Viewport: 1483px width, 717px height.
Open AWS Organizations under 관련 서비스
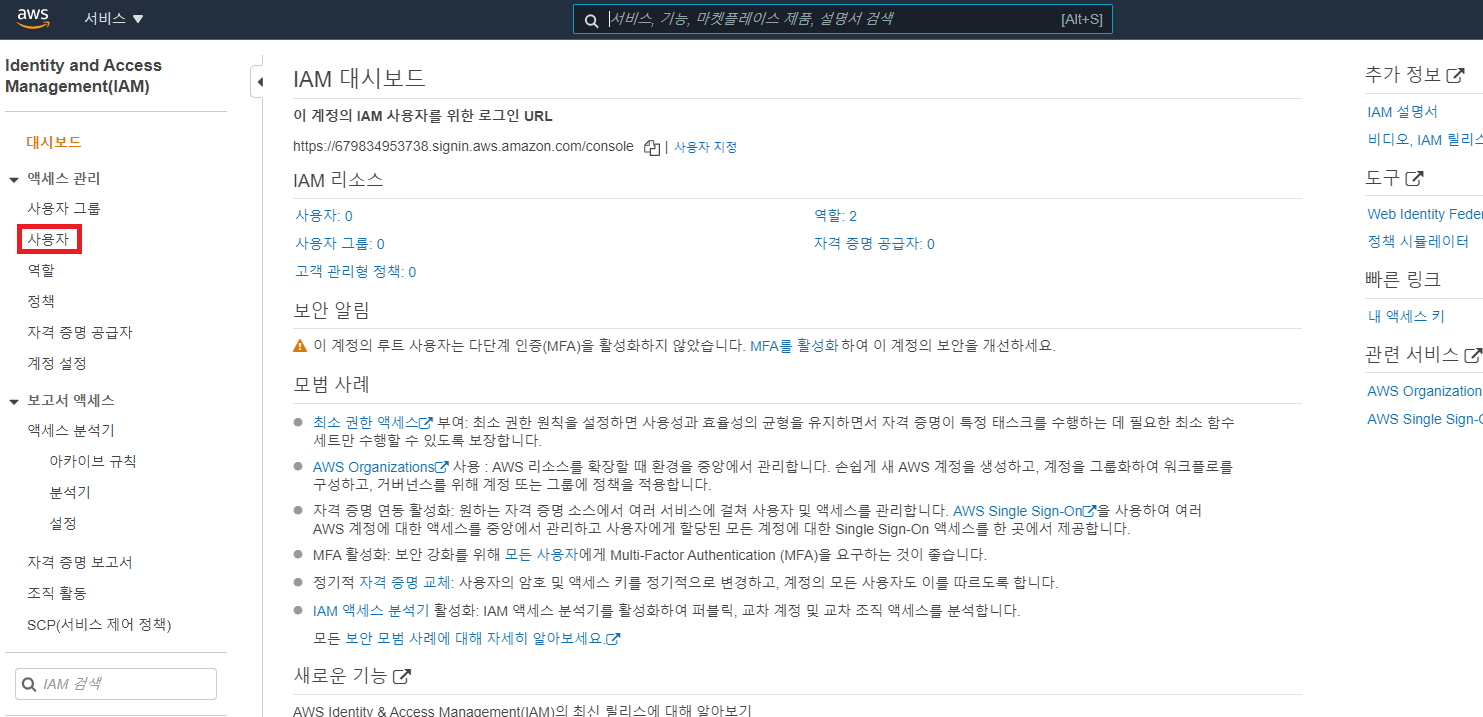click(x=1425, y=392)
